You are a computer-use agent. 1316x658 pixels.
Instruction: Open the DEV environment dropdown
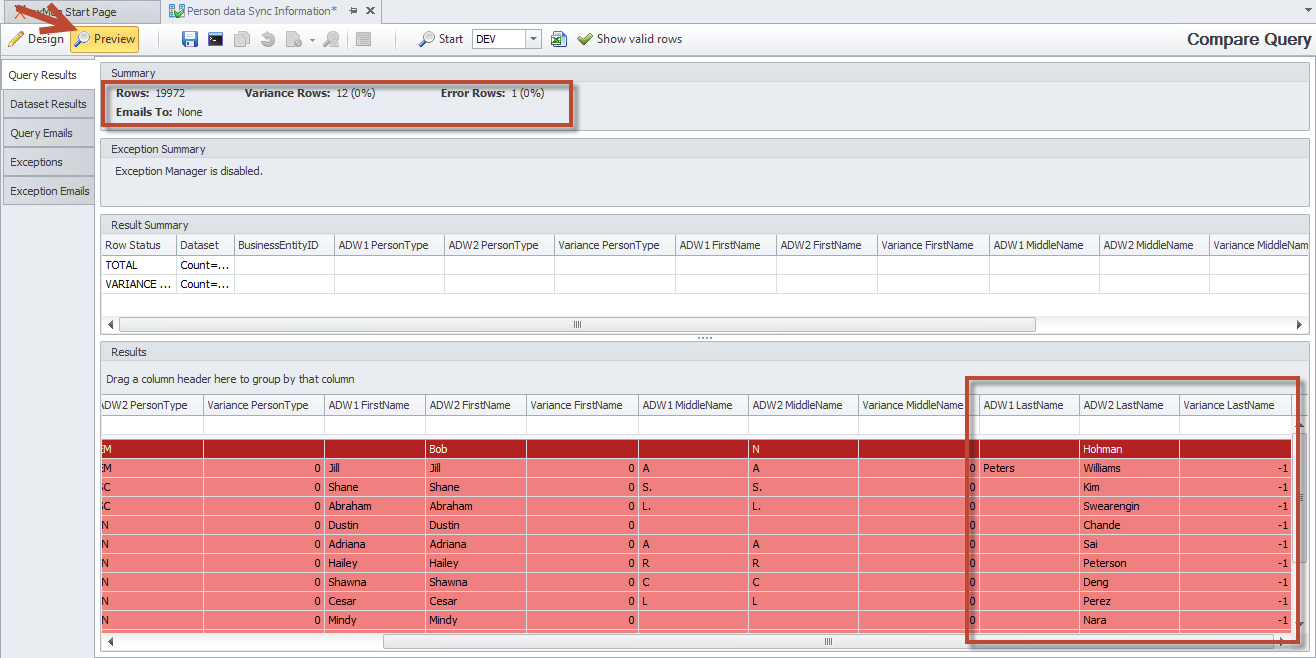click(x=533, y=39)
